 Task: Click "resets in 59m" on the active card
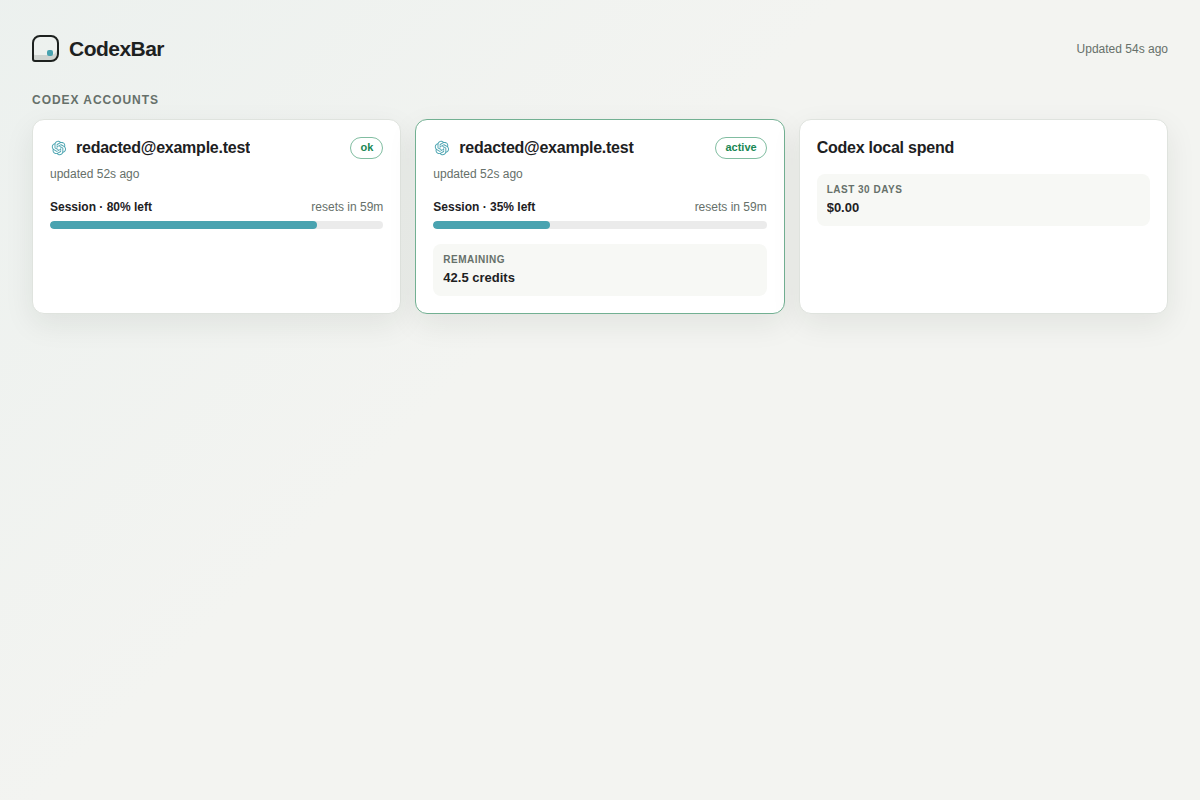point(731,207)
